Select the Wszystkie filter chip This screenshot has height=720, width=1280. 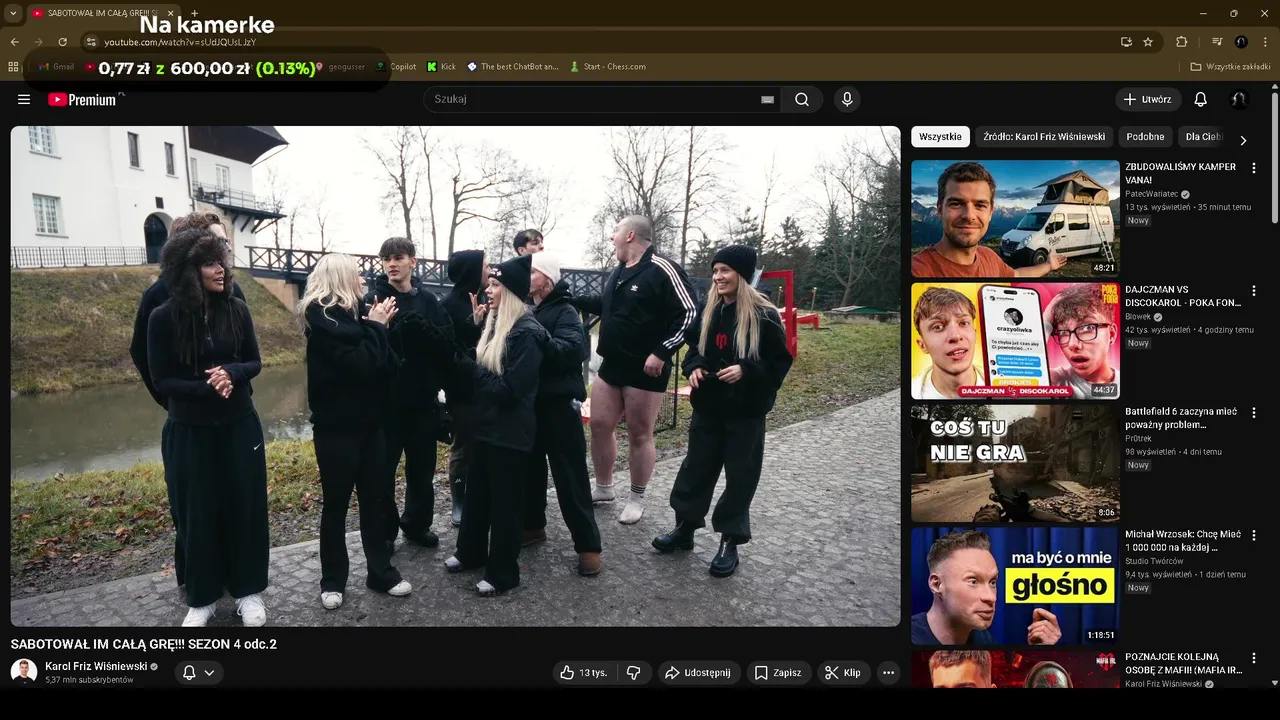[x=940, y=137]
